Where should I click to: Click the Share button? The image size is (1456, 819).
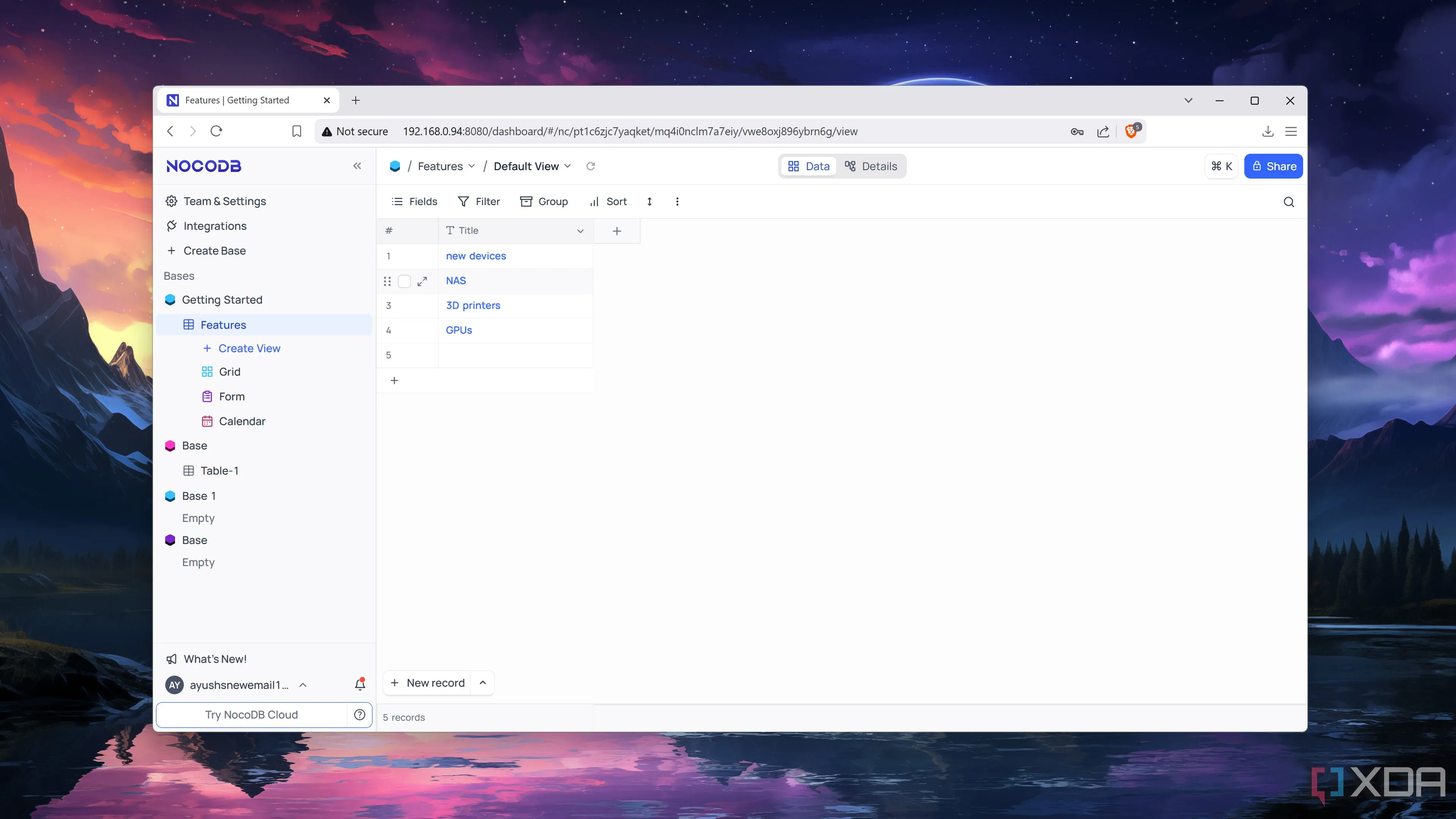pyautogui.click(x=1274, y=166)
